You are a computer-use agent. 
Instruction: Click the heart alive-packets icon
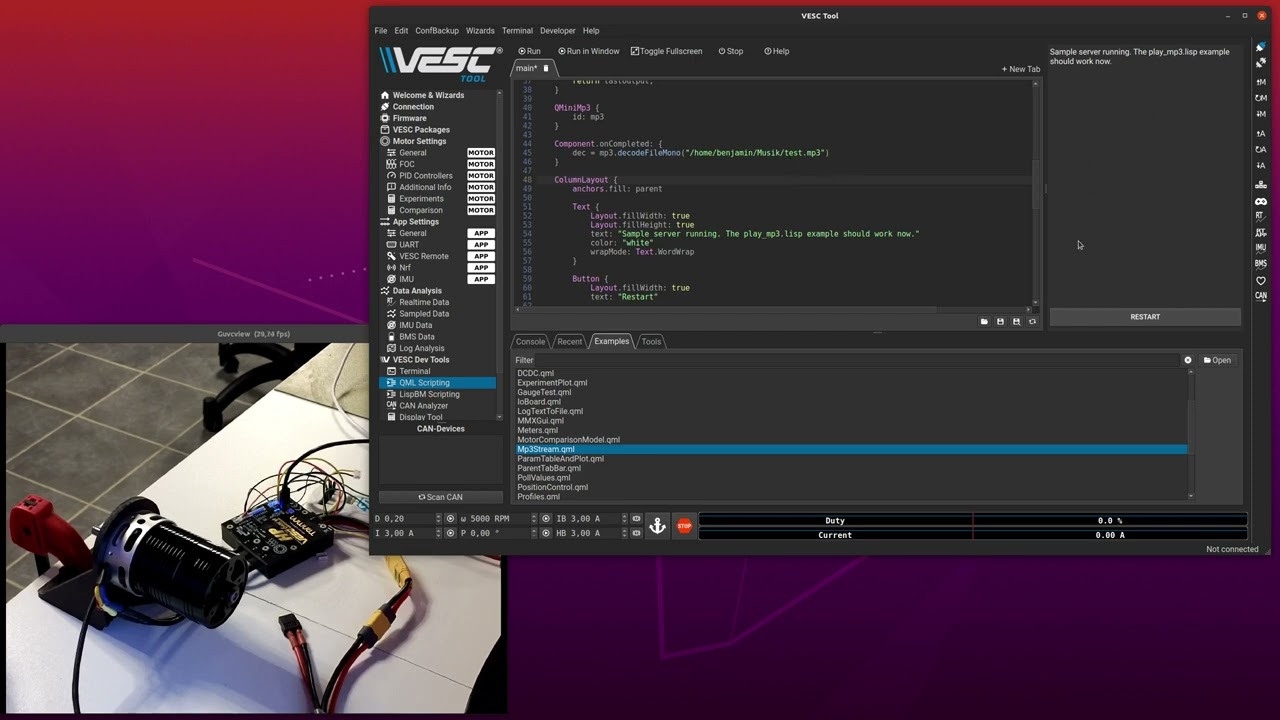(1261, 280)
